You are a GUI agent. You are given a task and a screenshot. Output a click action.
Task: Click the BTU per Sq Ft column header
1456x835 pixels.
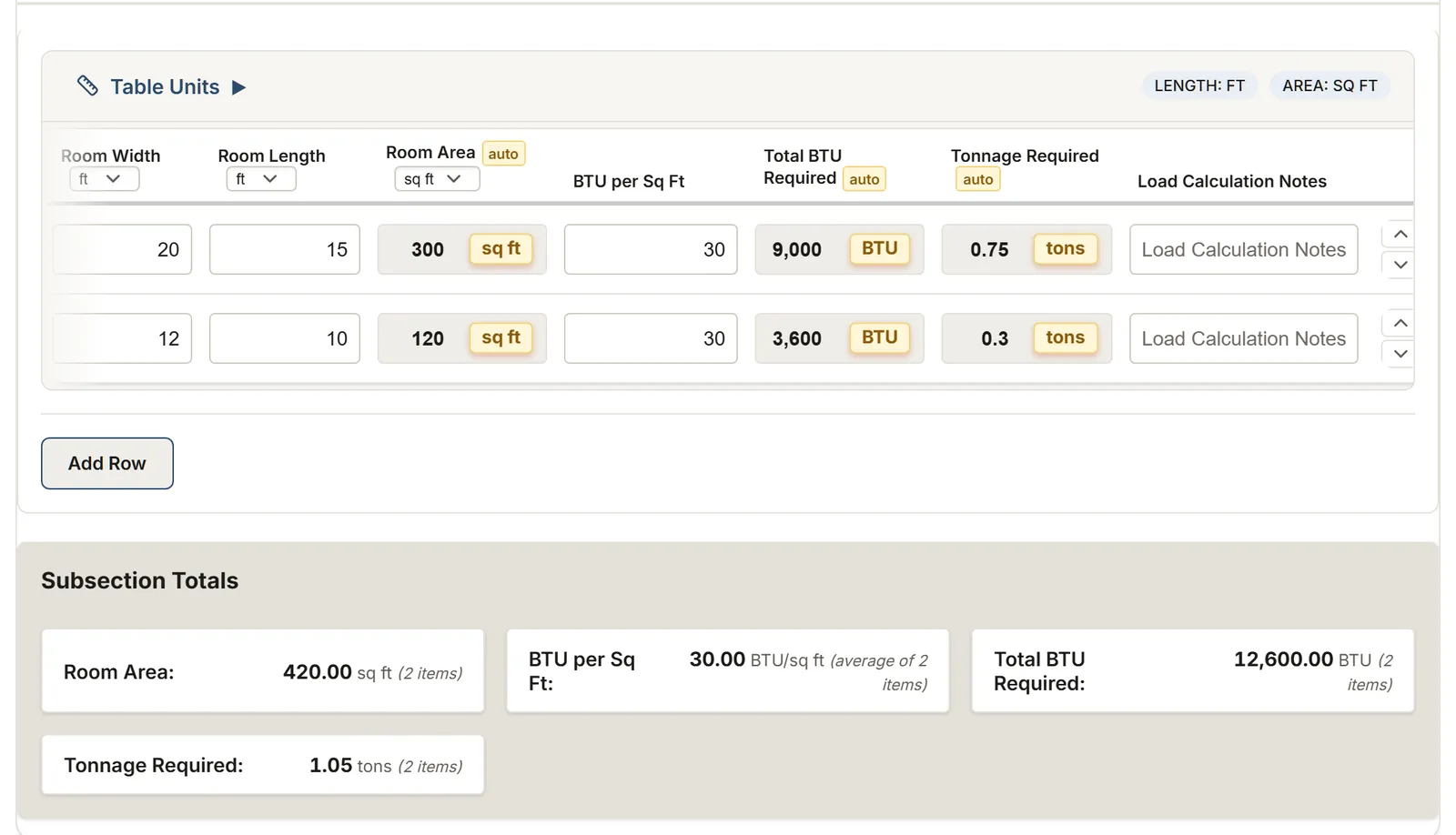[x=629, y=181]
